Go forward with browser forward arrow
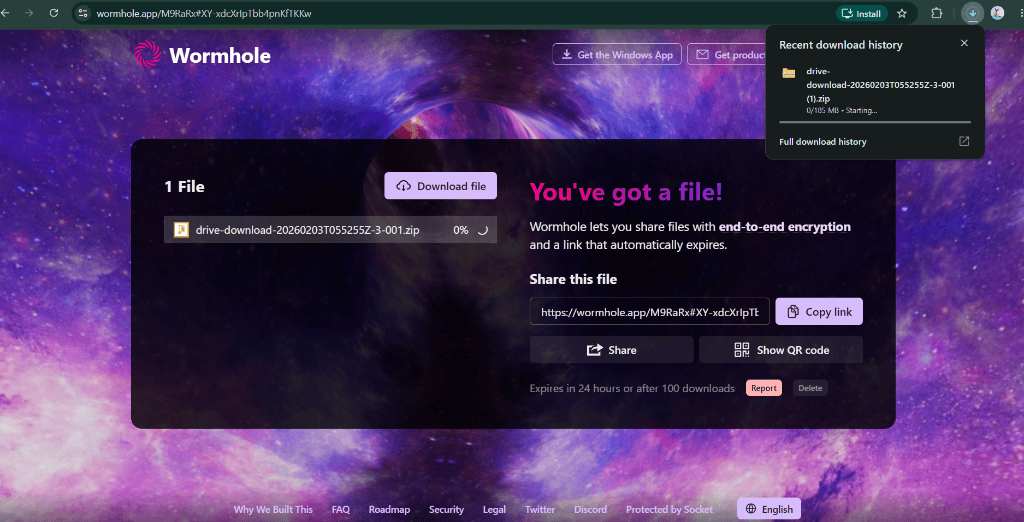 (28, 13)
